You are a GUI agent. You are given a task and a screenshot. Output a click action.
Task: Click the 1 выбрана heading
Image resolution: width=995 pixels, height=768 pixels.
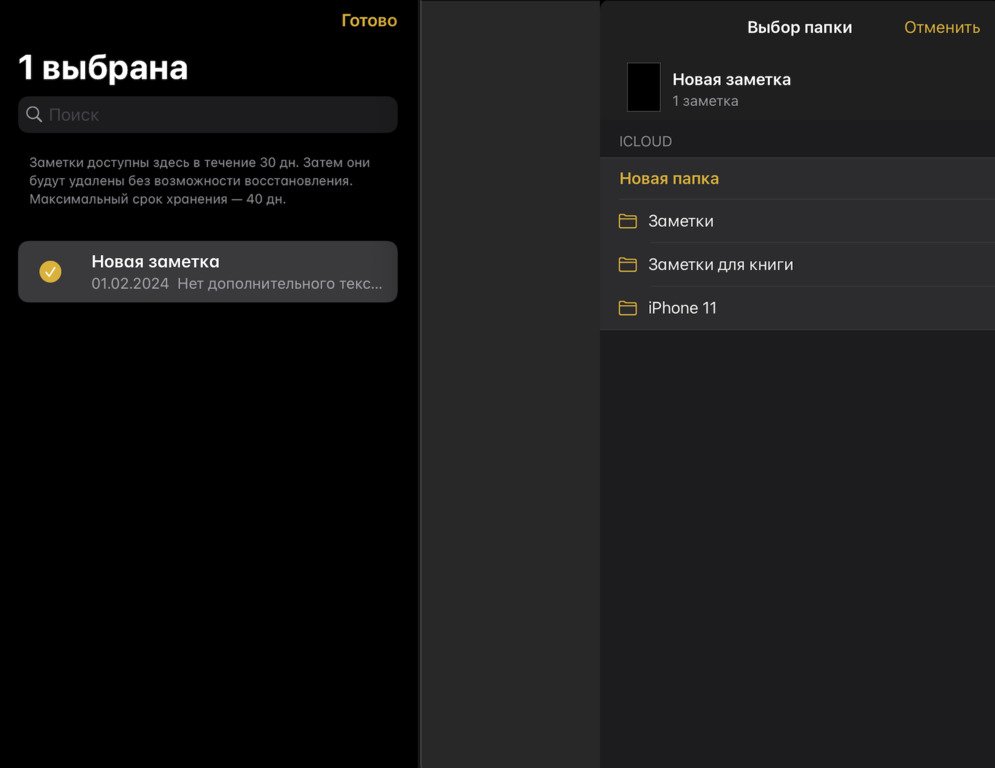pyautogui.click(x=103, y=67)
